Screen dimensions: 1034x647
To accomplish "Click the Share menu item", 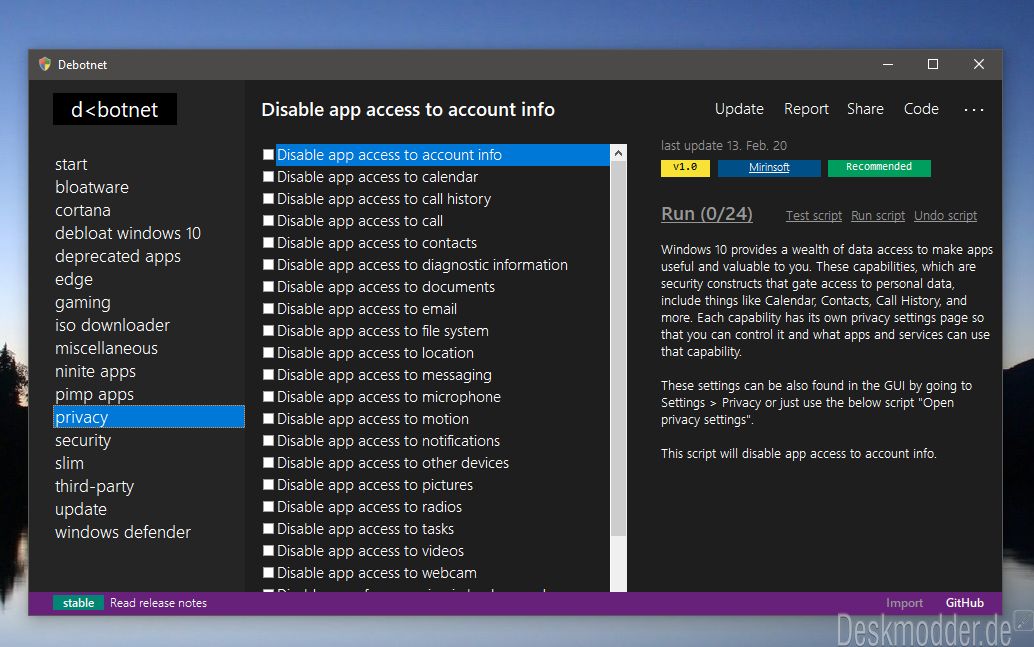I will click(x=865, y=109).
